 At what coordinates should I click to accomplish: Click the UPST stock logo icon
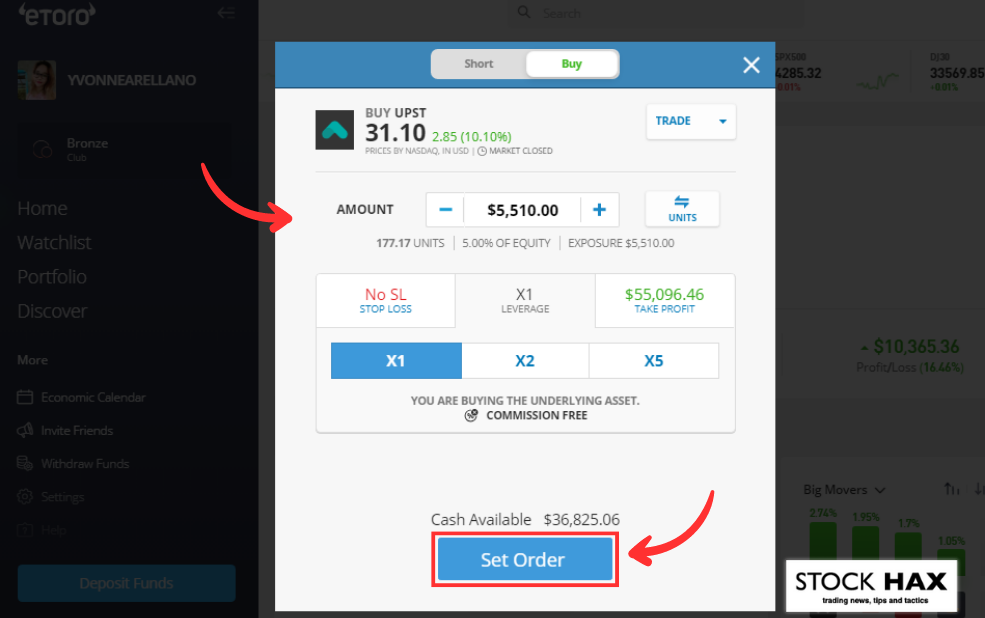coord(334,130)
